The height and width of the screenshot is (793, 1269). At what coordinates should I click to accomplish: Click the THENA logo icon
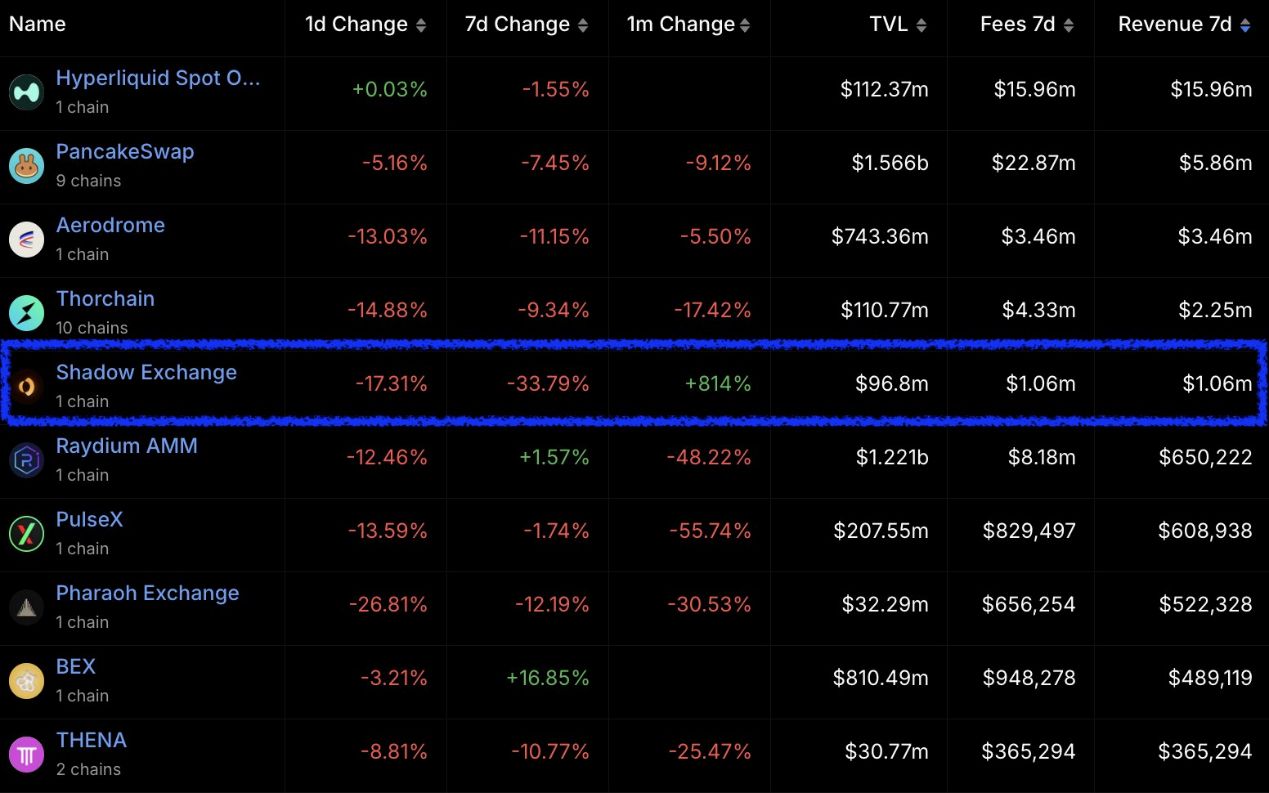point(26,754)
